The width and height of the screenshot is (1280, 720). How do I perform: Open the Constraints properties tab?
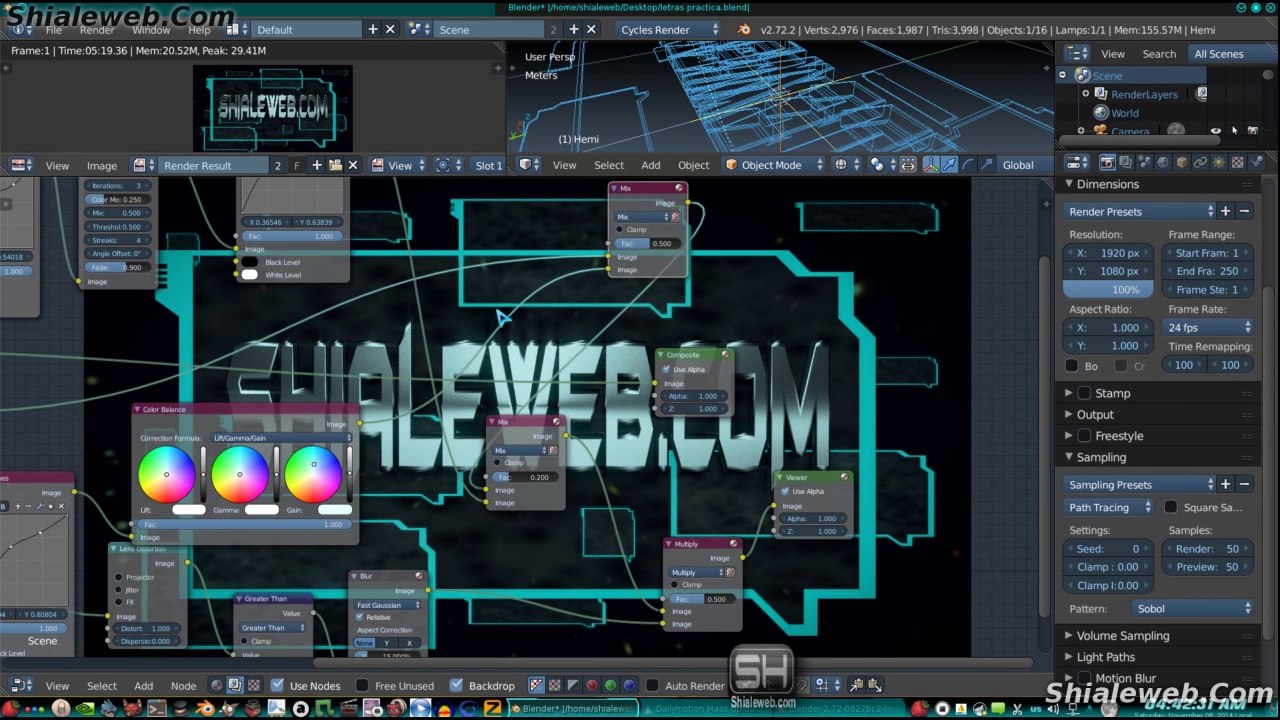click(1200, 163)
